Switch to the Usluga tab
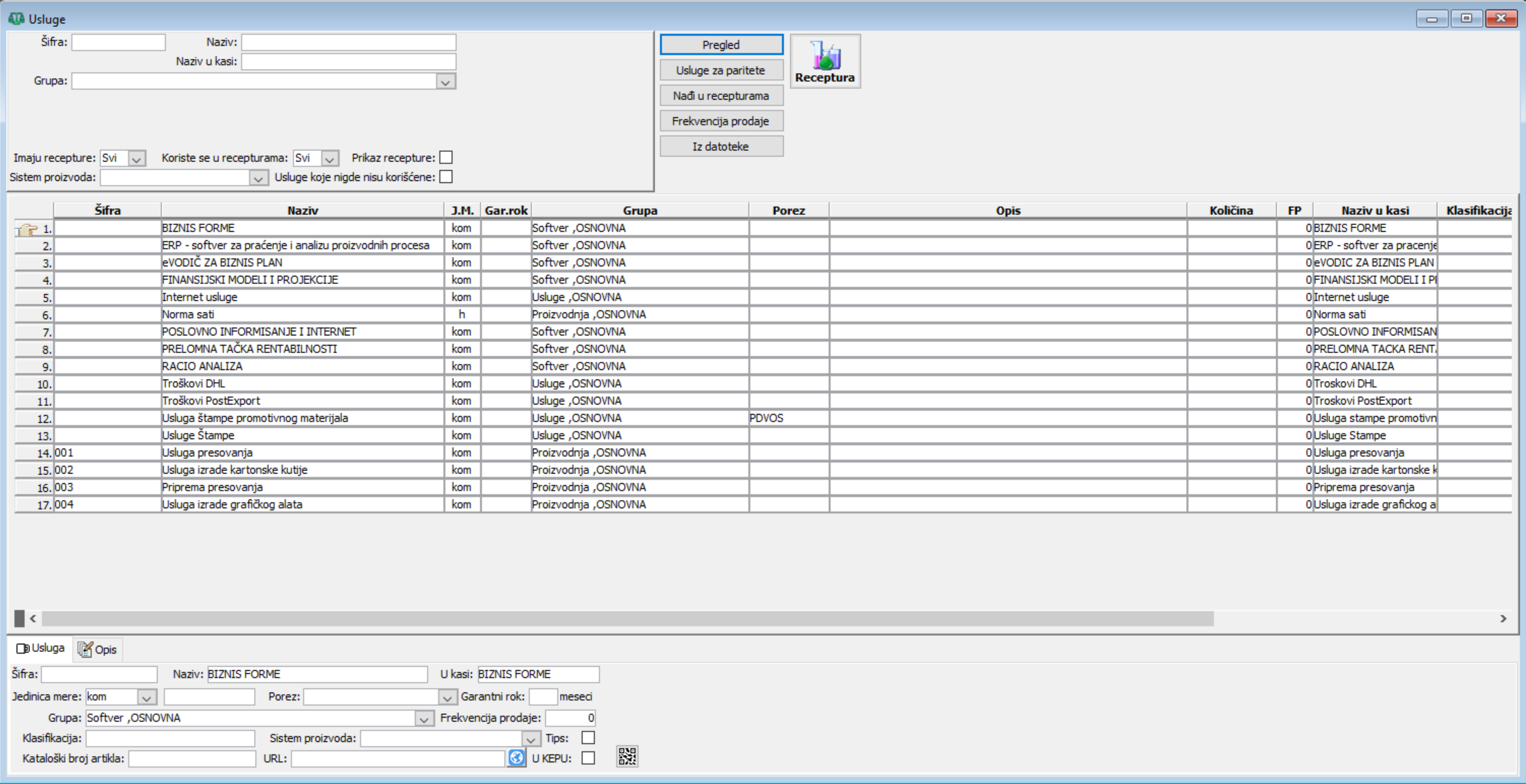The height and width of the screenshot is (784, 1526). click(x=41, y=648)
